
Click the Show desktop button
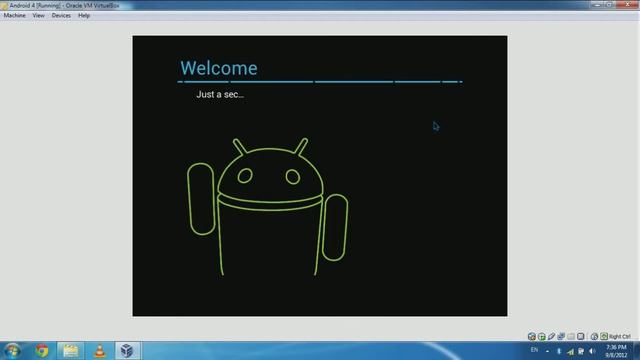[636, 351]
